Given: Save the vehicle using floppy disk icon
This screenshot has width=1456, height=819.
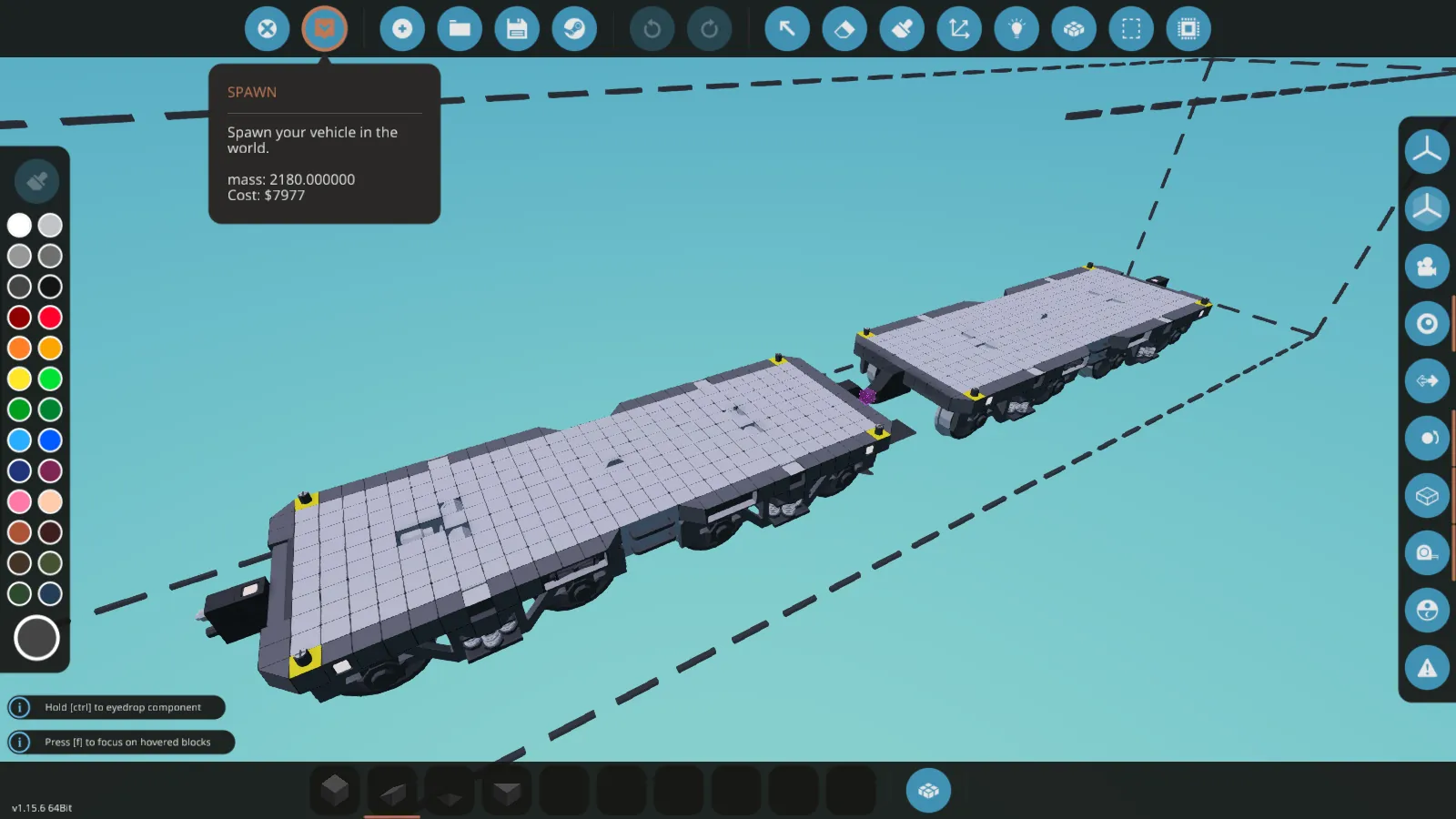Looking at the screenshot, I should tap(517, 29).
